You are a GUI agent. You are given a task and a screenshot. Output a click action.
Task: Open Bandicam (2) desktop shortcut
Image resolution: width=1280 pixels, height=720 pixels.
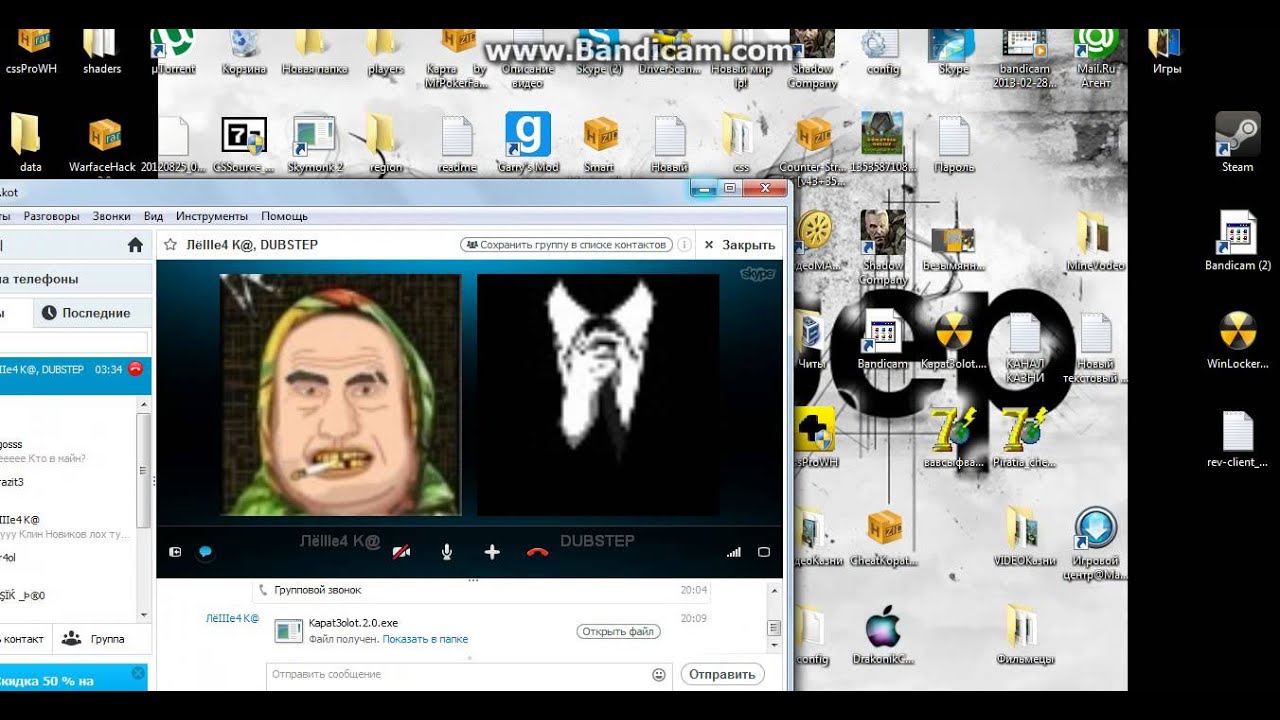[x=1237, y=240]
